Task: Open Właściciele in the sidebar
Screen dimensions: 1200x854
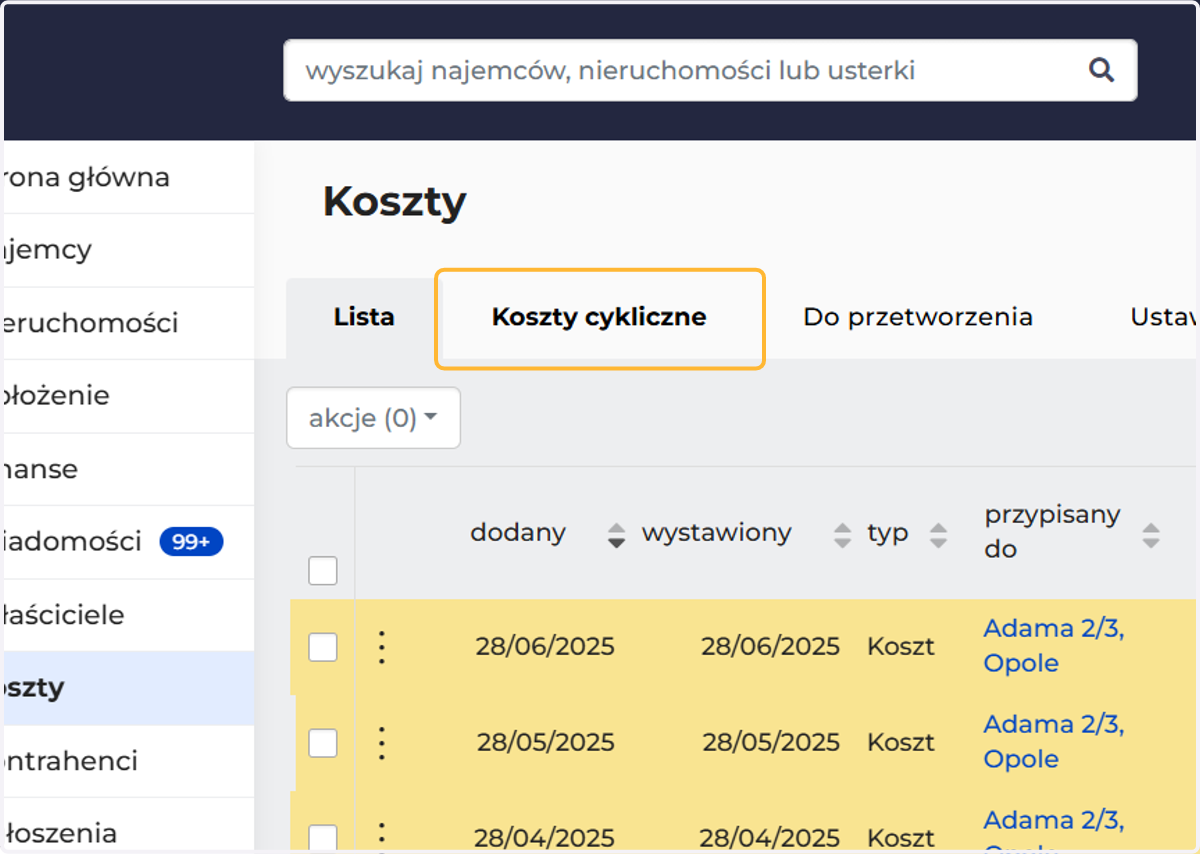Action: 129,614
